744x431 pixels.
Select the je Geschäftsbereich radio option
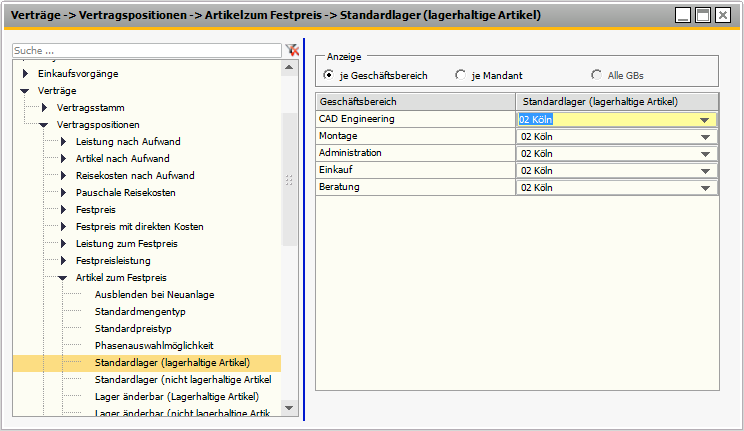coord(328,75)
